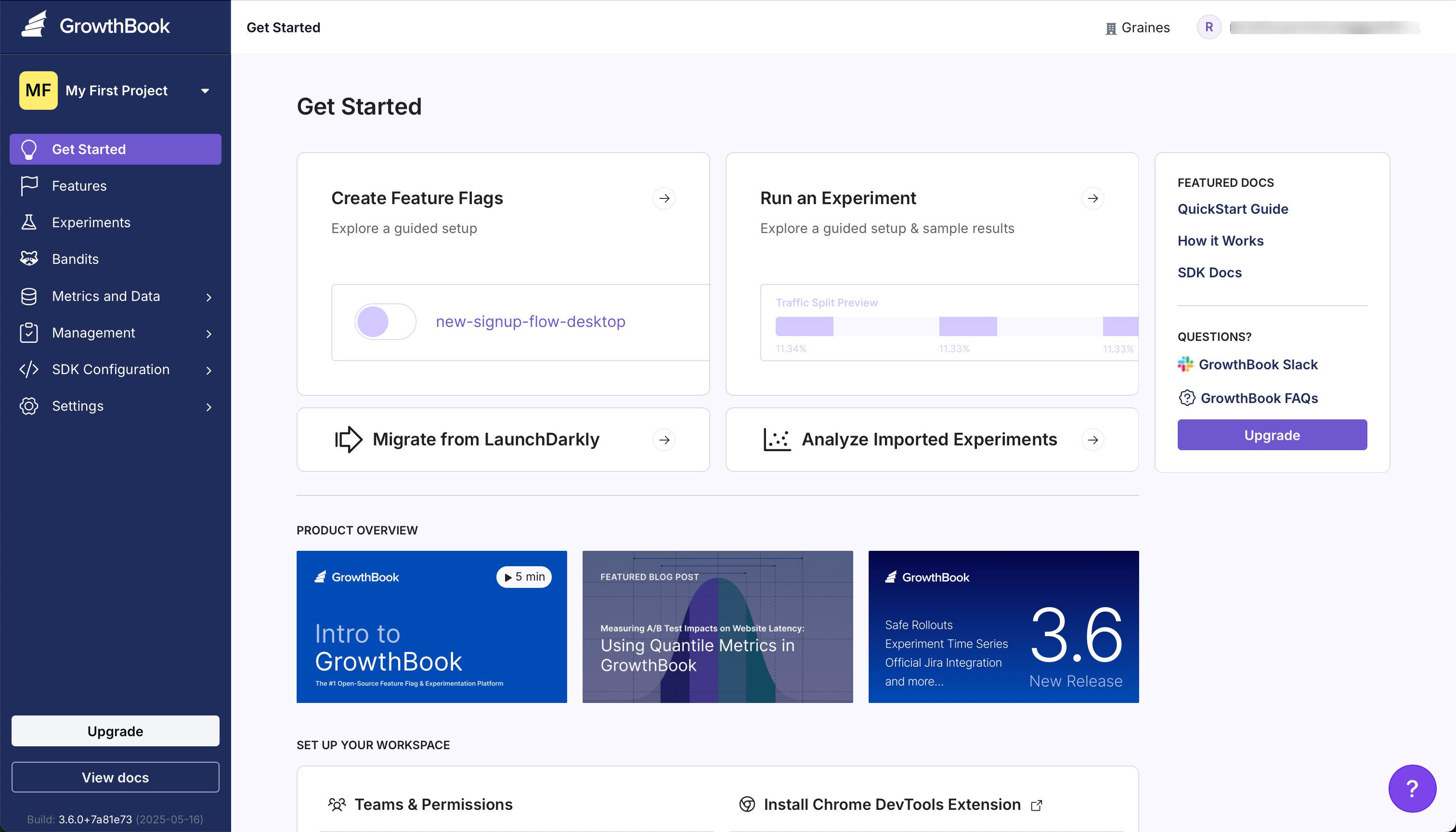Click the Graines organization building icon
The width and height of the screenshot is (1456, 832).
1111,28
